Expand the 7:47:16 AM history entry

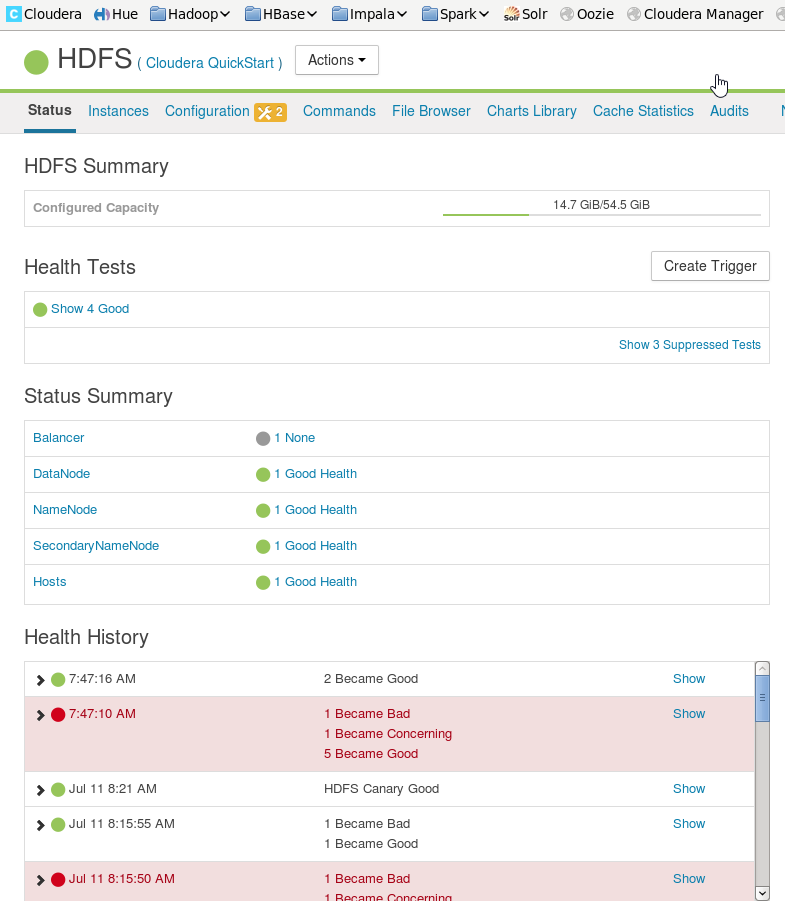(x=40, y=680)
